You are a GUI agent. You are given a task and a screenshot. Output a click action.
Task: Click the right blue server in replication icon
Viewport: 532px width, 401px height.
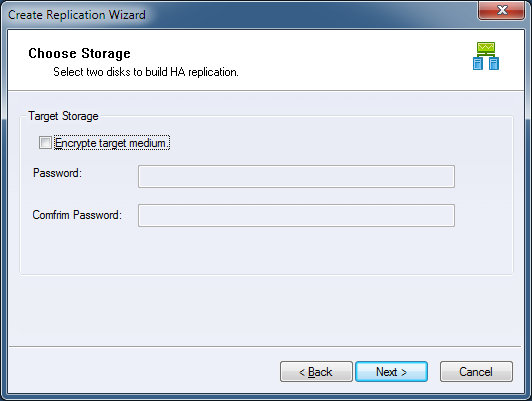click(x=494, y=63)
